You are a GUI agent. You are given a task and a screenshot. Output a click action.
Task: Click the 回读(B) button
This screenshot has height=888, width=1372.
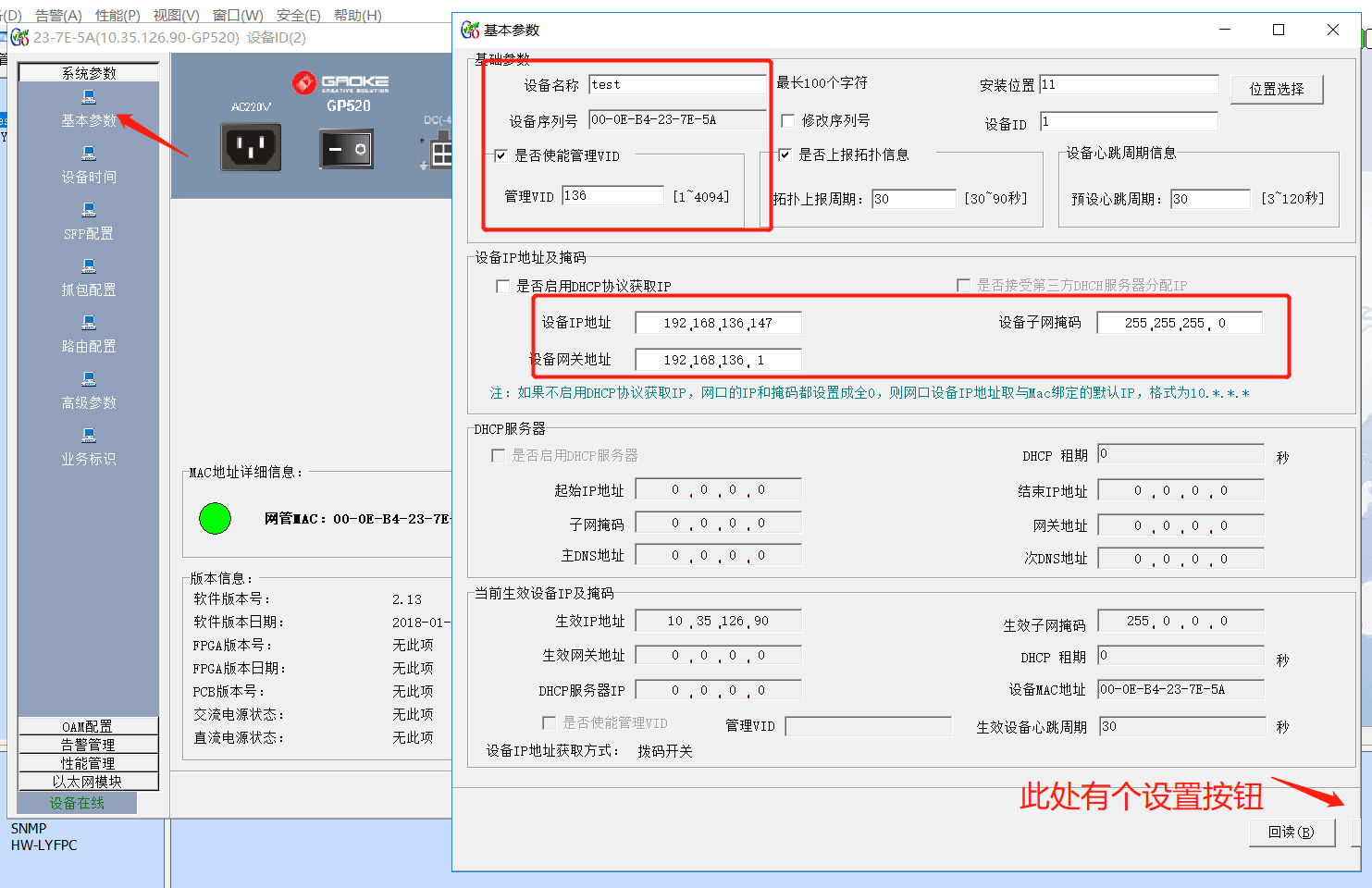(x=1291, y=832)
